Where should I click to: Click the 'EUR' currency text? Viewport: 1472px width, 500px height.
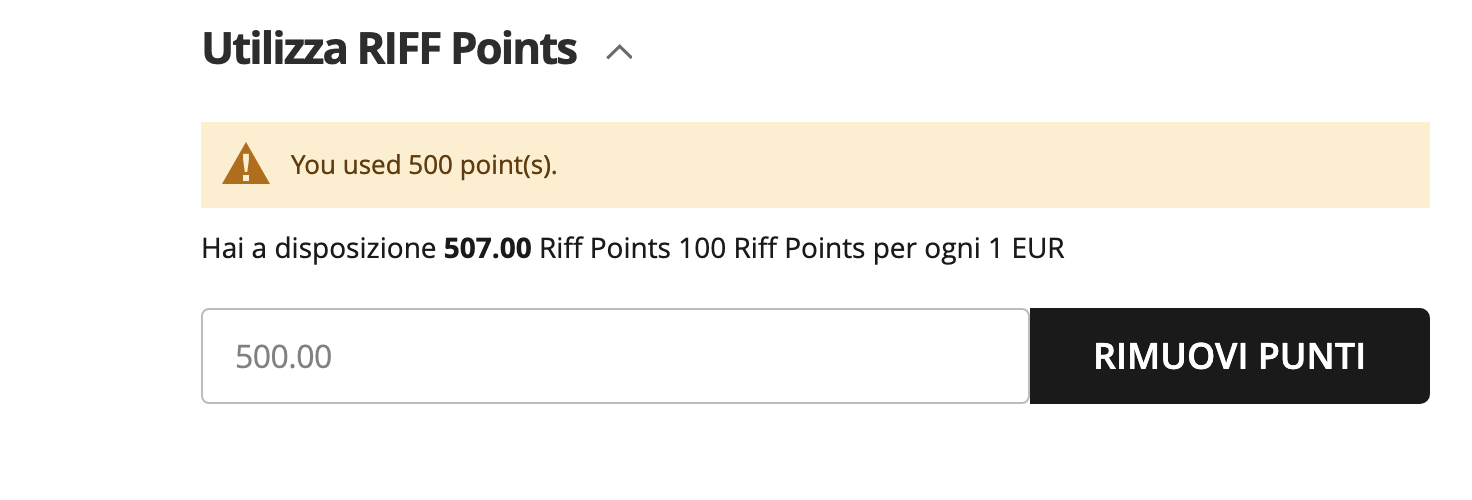pos(1038,249)
